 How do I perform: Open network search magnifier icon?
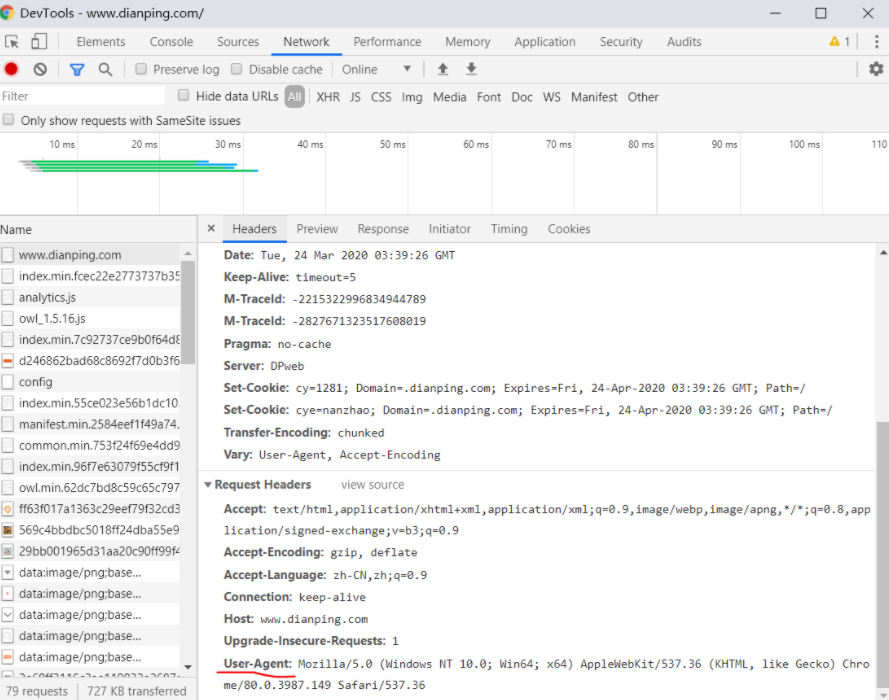(105, 69)
